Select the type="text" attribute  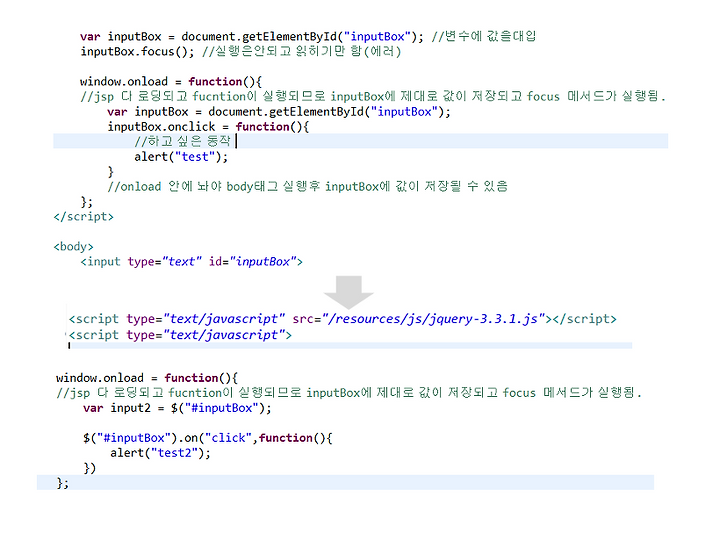coord(164,262)
